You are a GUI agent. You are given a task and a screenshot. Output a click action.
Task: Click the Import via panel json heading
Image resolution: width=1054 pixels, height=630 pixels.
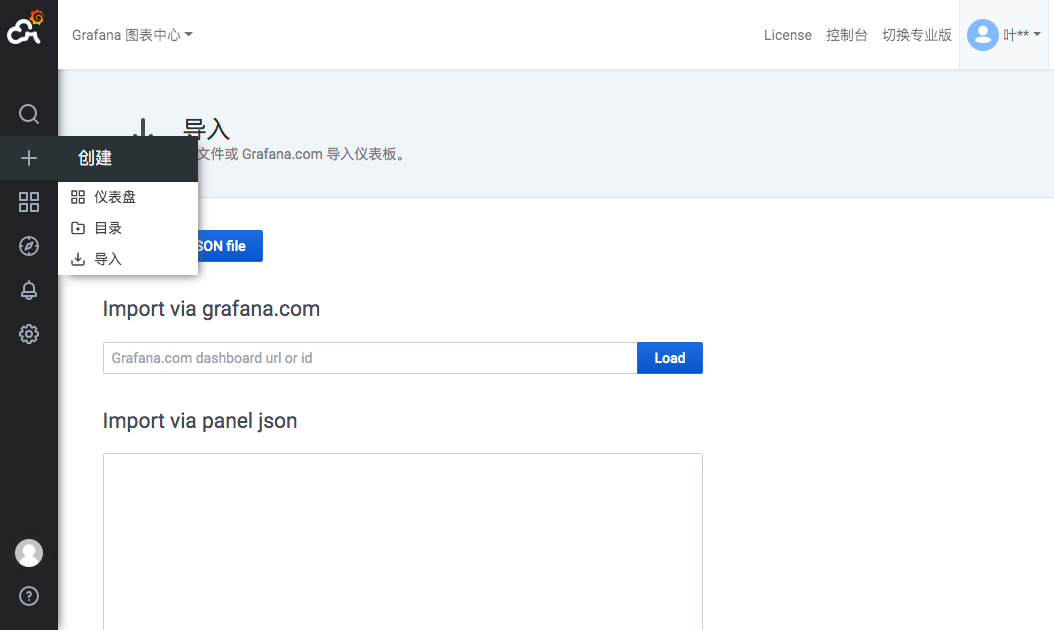pos(200,421)
